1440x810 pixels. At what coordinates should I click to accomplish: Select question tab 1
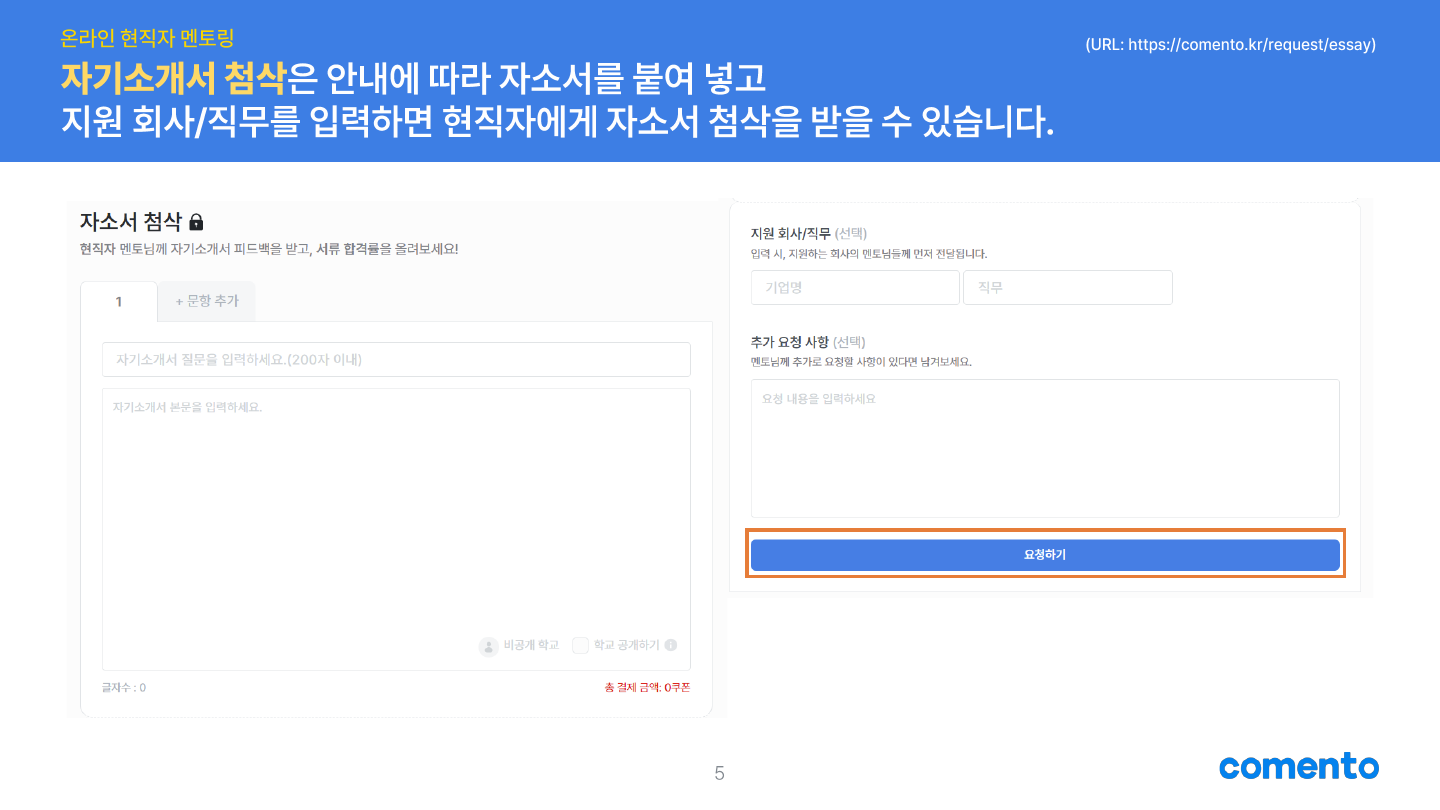(119, 301)
